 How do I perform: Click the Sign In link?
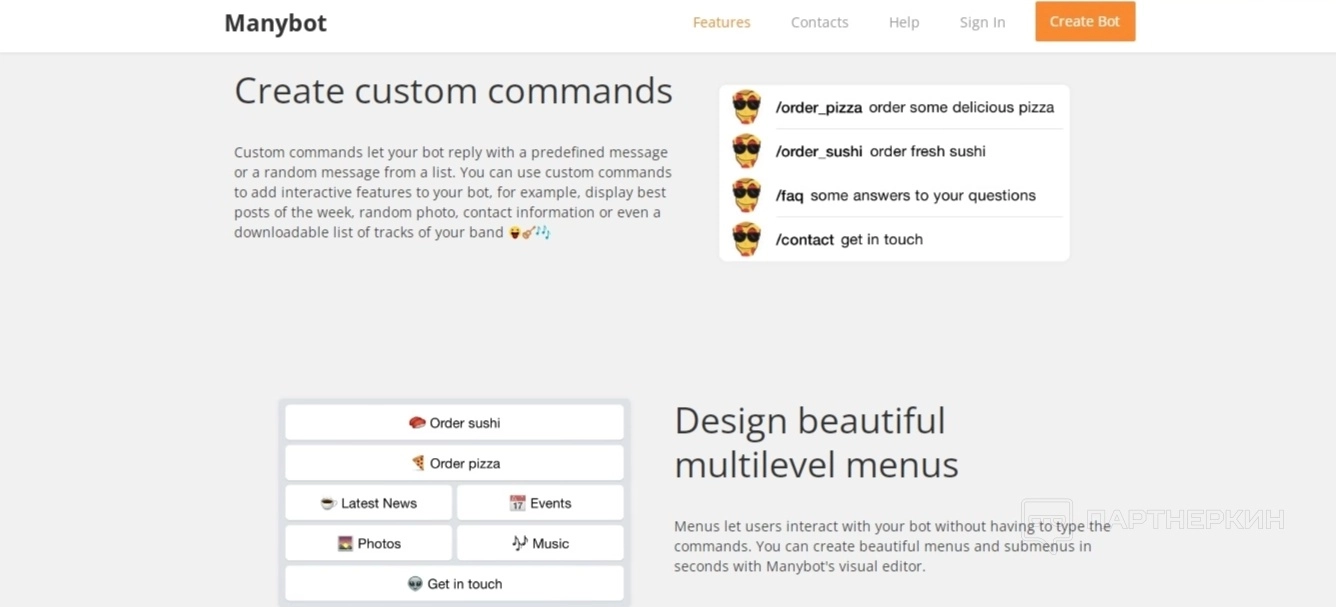point(982,22)
